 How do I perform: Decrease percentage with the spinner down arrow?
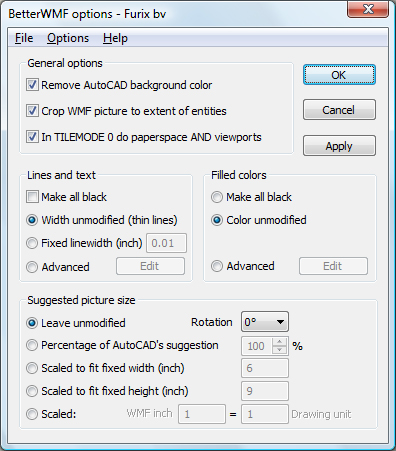[279, 350]
